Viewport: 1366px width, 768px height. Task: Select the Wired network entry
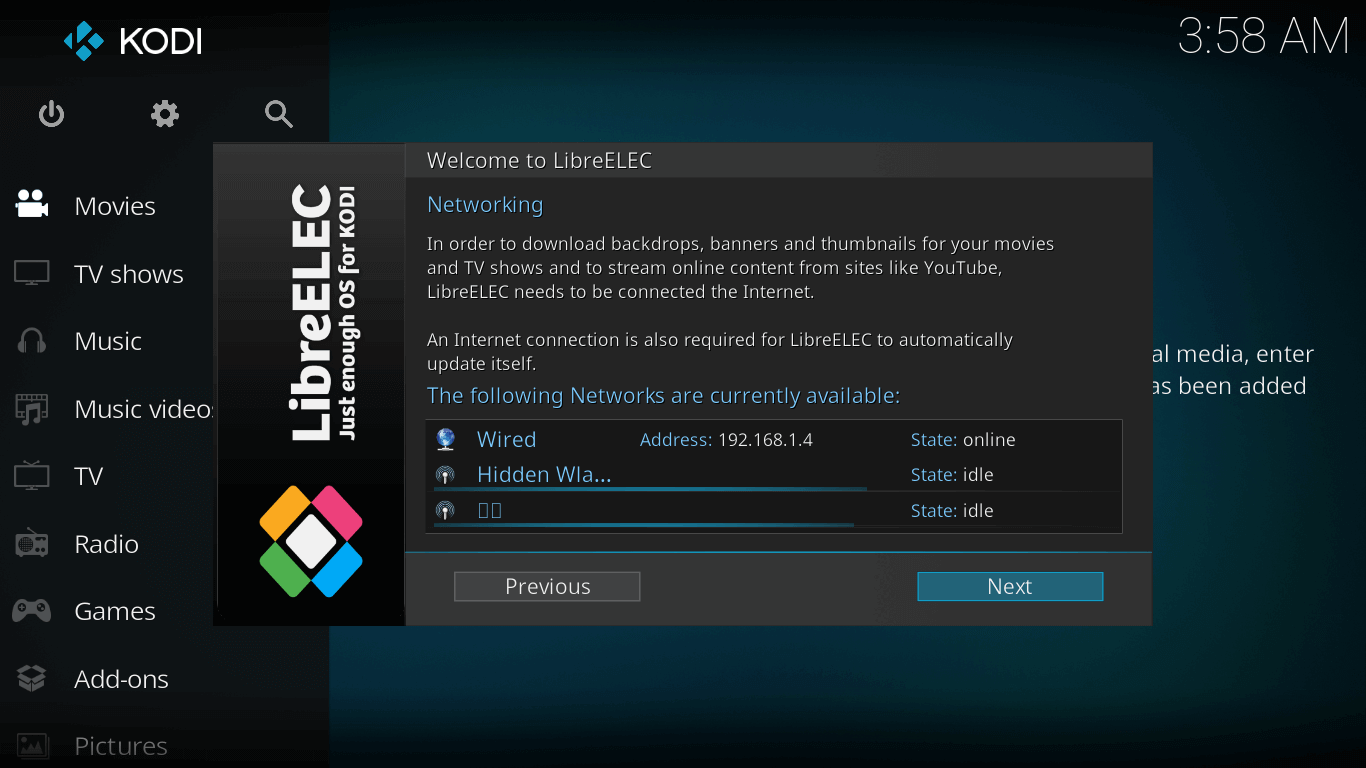(x=506, y=440)
